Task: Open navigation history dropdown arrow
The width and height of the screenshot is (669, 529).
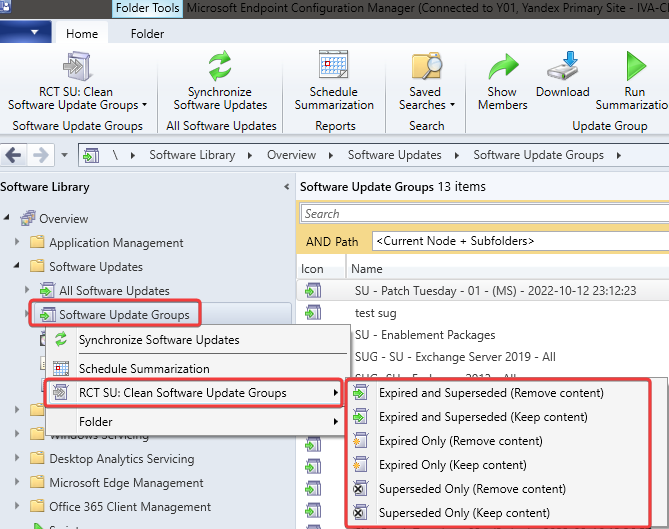Action: [x=64, y=155]
